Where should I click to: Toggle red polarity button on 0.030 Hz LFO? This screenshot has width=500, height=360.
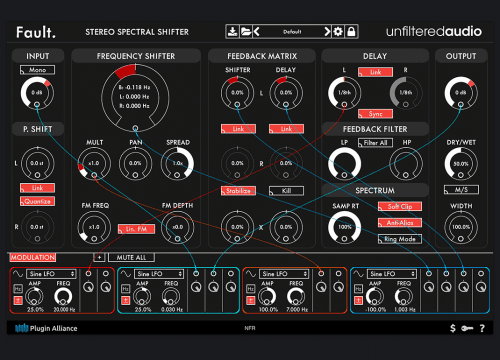(x=126, y=300)
